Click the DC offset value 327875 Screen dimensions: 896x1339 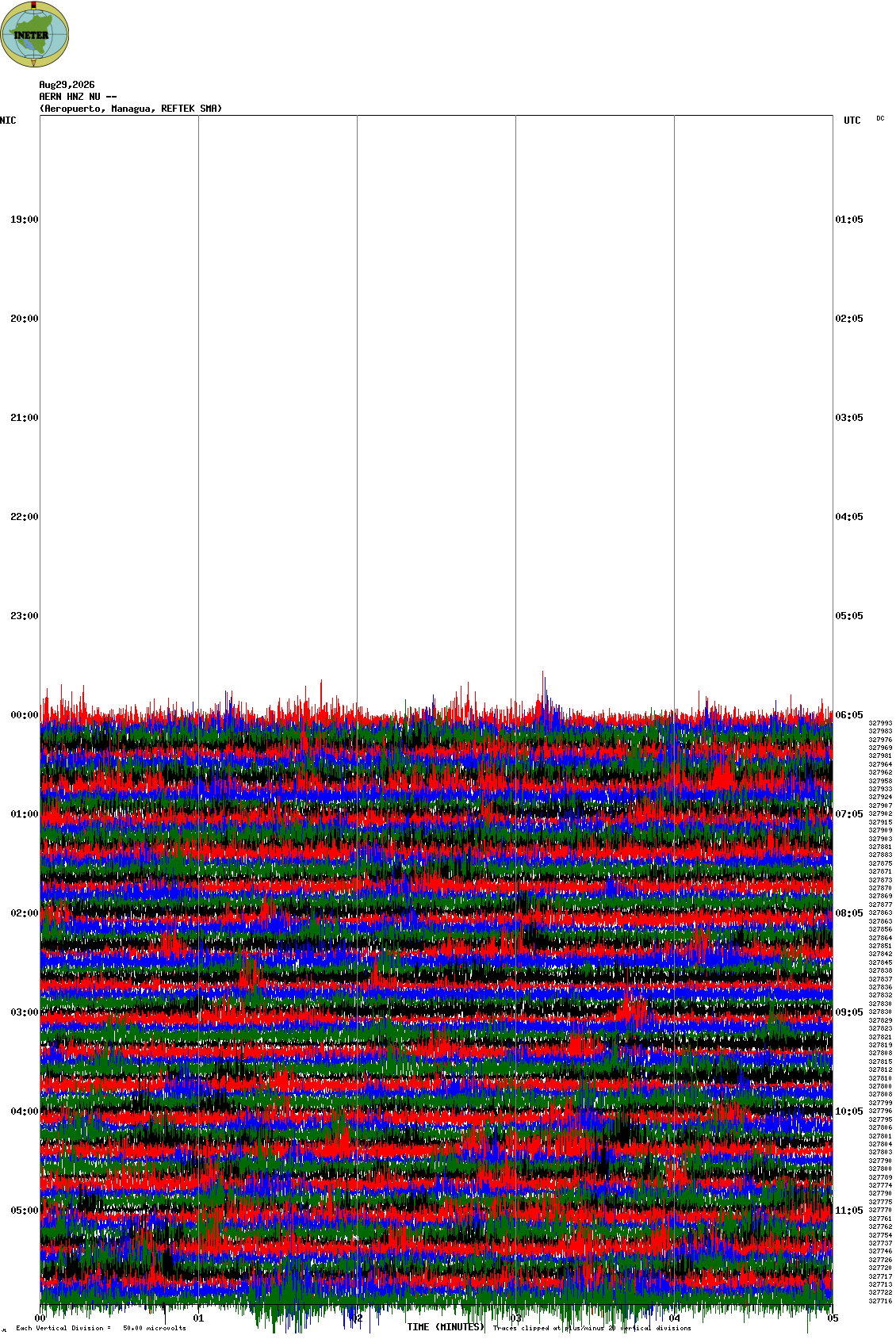tap(880, 863)
